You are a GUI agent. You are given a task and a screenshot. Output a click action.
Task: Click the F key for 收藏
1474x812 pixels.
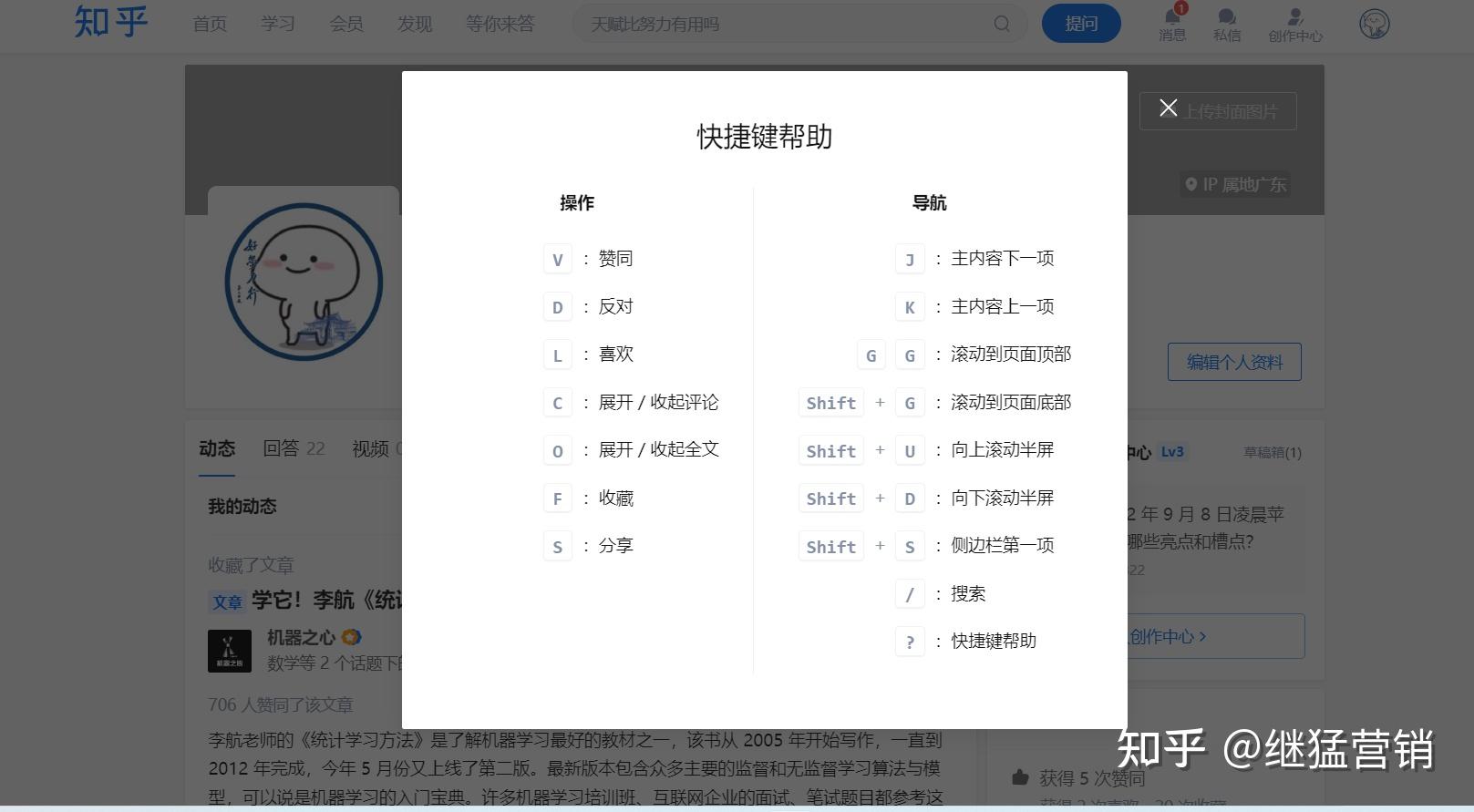coord(558,499)
